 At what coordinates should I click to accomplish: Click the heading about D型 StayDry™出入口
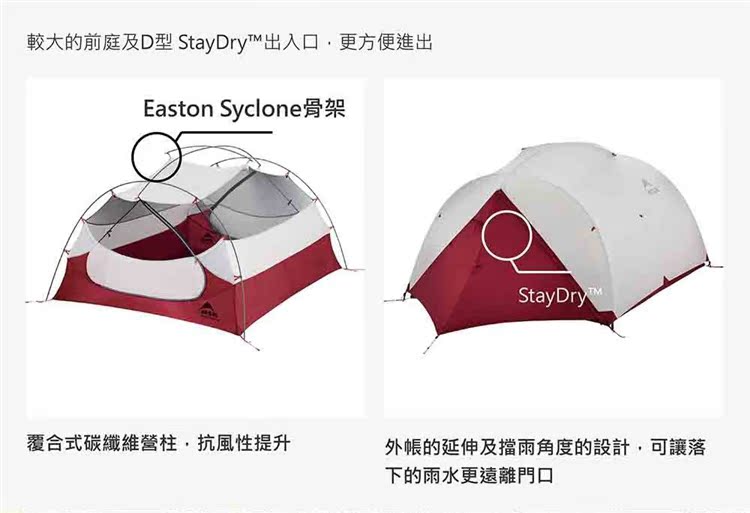click(230, 43)
